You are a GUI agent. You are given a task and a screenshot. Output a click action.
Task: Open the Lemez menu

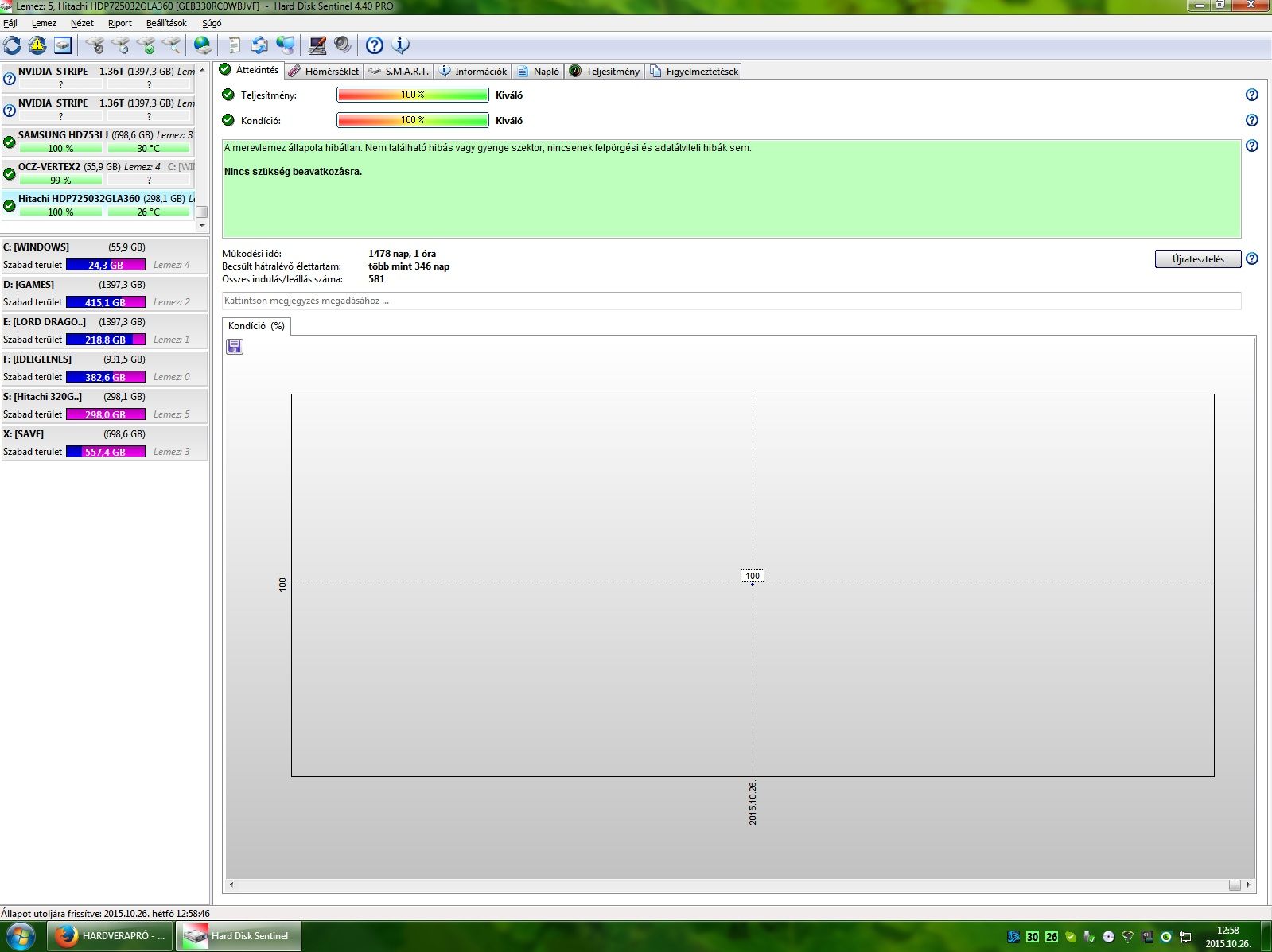pos(44,23)
